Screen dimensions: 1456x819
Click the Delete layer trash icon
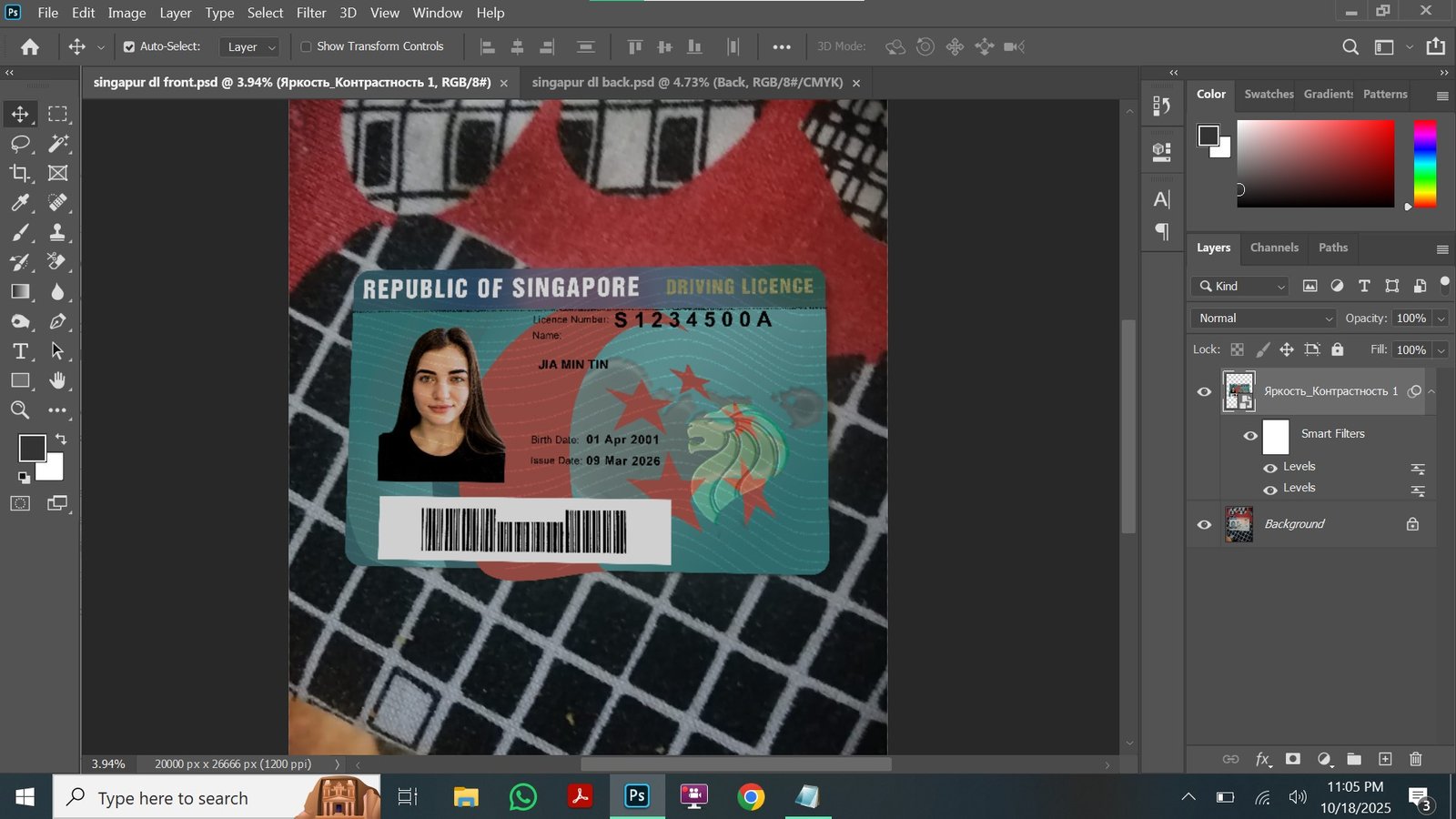tap(1415, 759)
